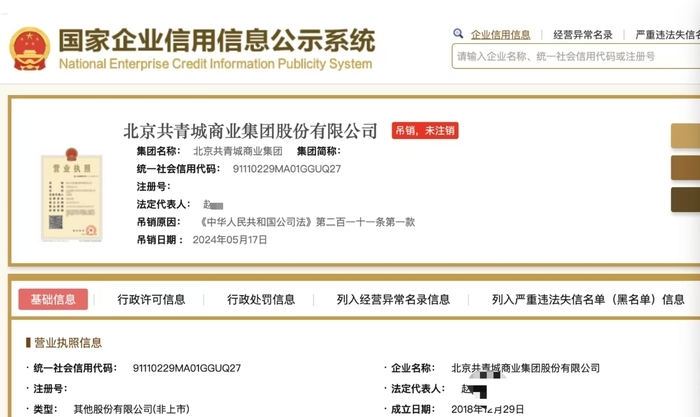The width and height of the screenshot is (700, 417).
Task: Open the 列入经营异常名录信息 tab
Action: click(393, 300)
